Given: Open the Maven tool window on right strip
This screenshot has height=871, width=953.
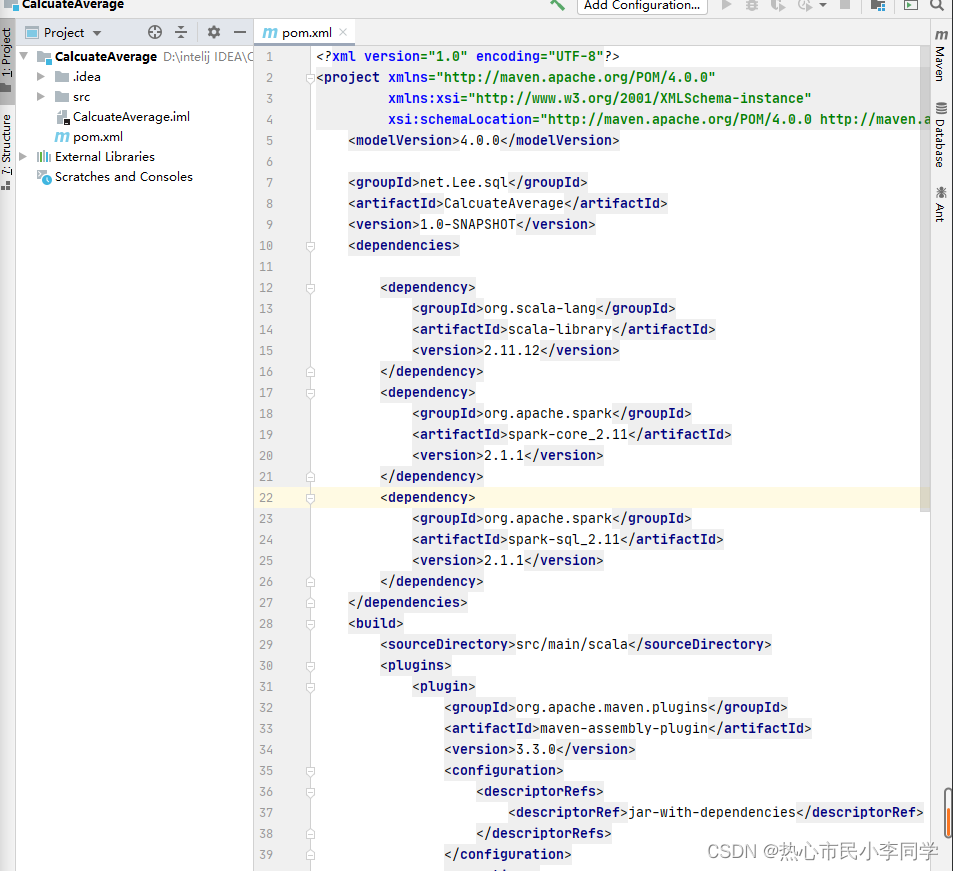Looking at the screenshot, I should coord(940,55).
